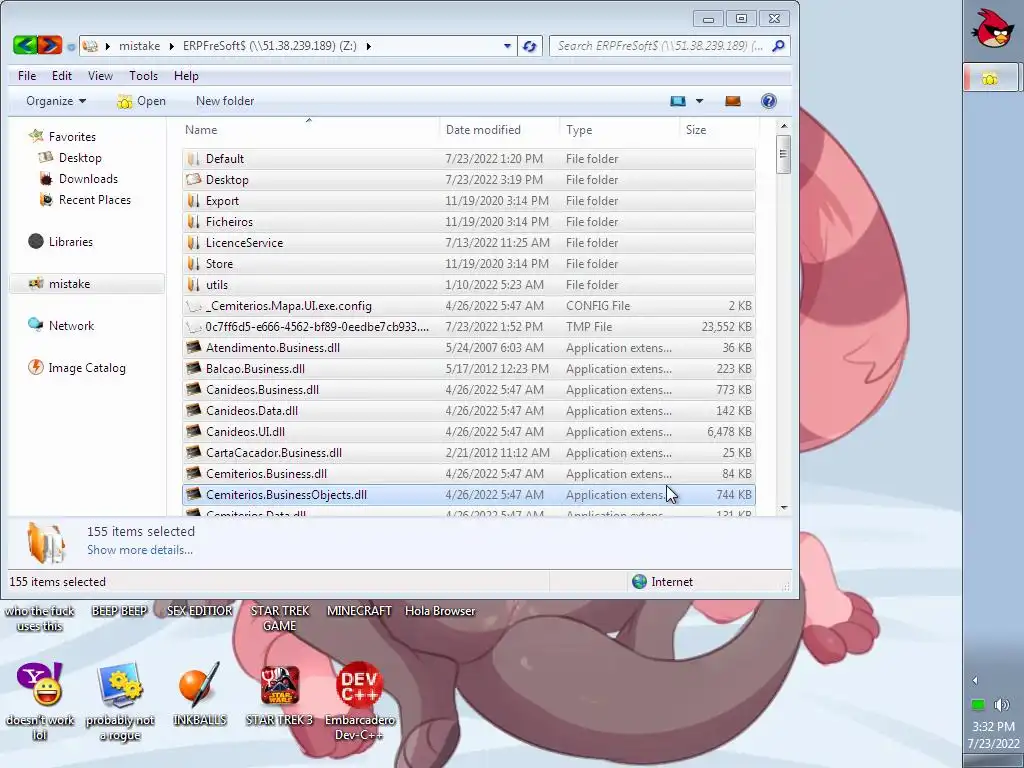1024x768 pixels.
Task: Go back with the green arrow button
Action: (25, 46)
